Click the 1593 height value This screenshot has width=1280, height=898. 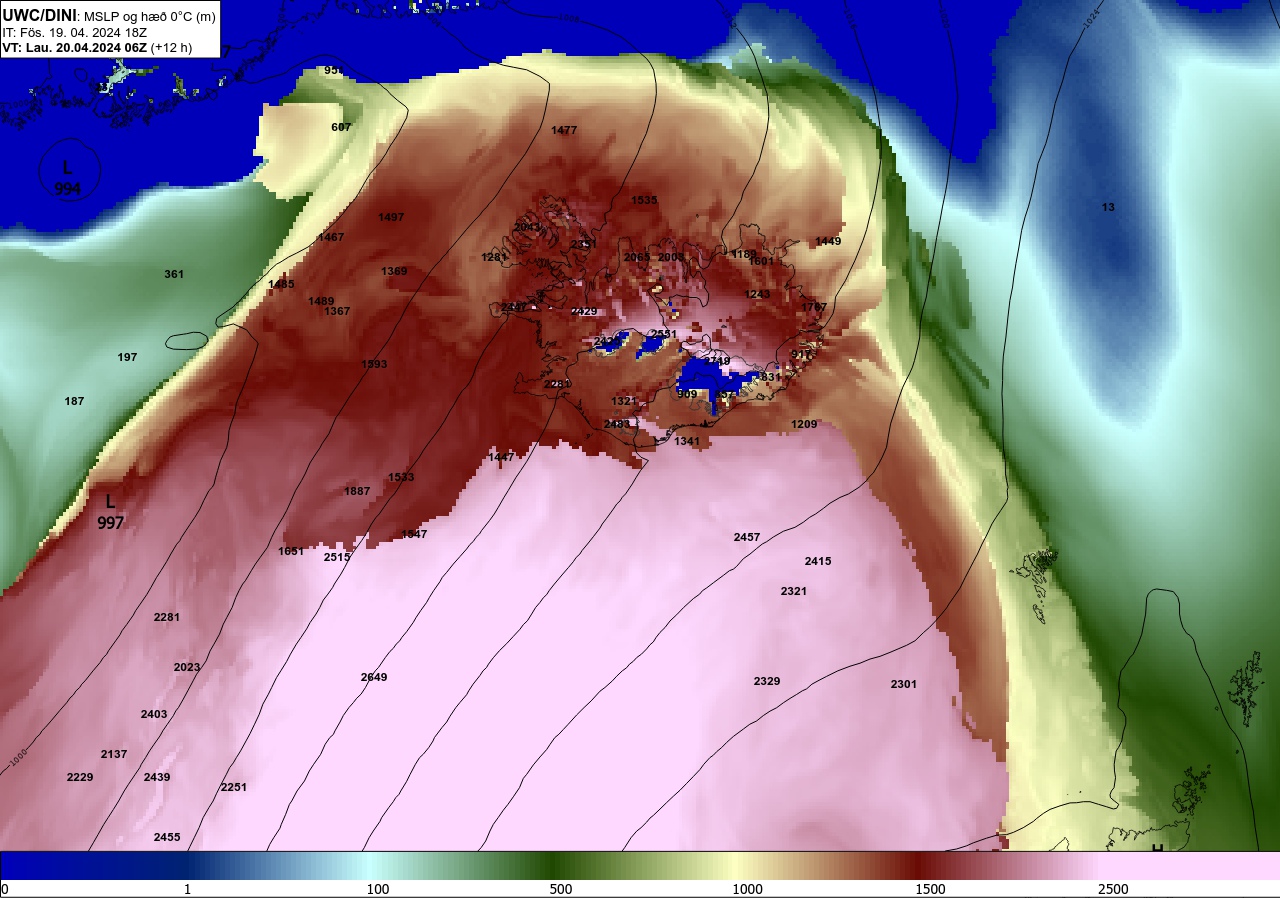click(x=374, y=364)
